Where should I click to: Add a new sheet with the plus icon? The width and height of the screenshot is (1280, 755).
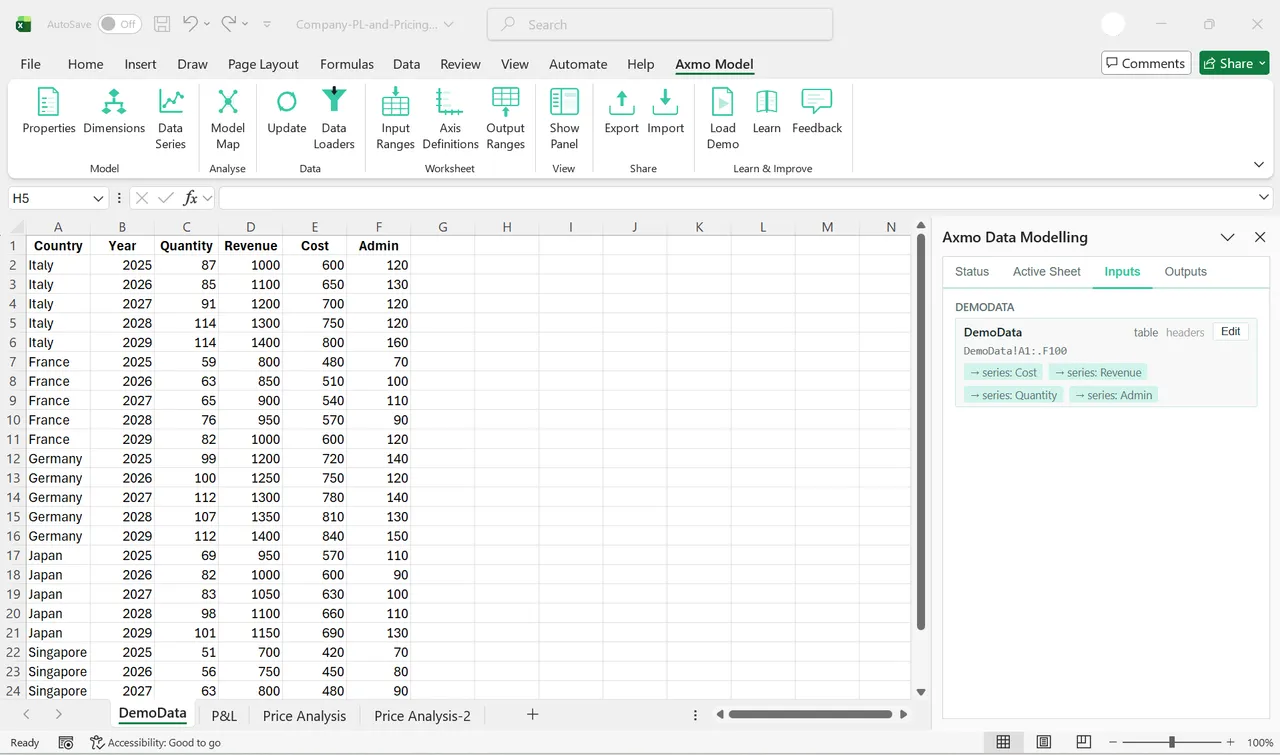click(x=533, y=714)
